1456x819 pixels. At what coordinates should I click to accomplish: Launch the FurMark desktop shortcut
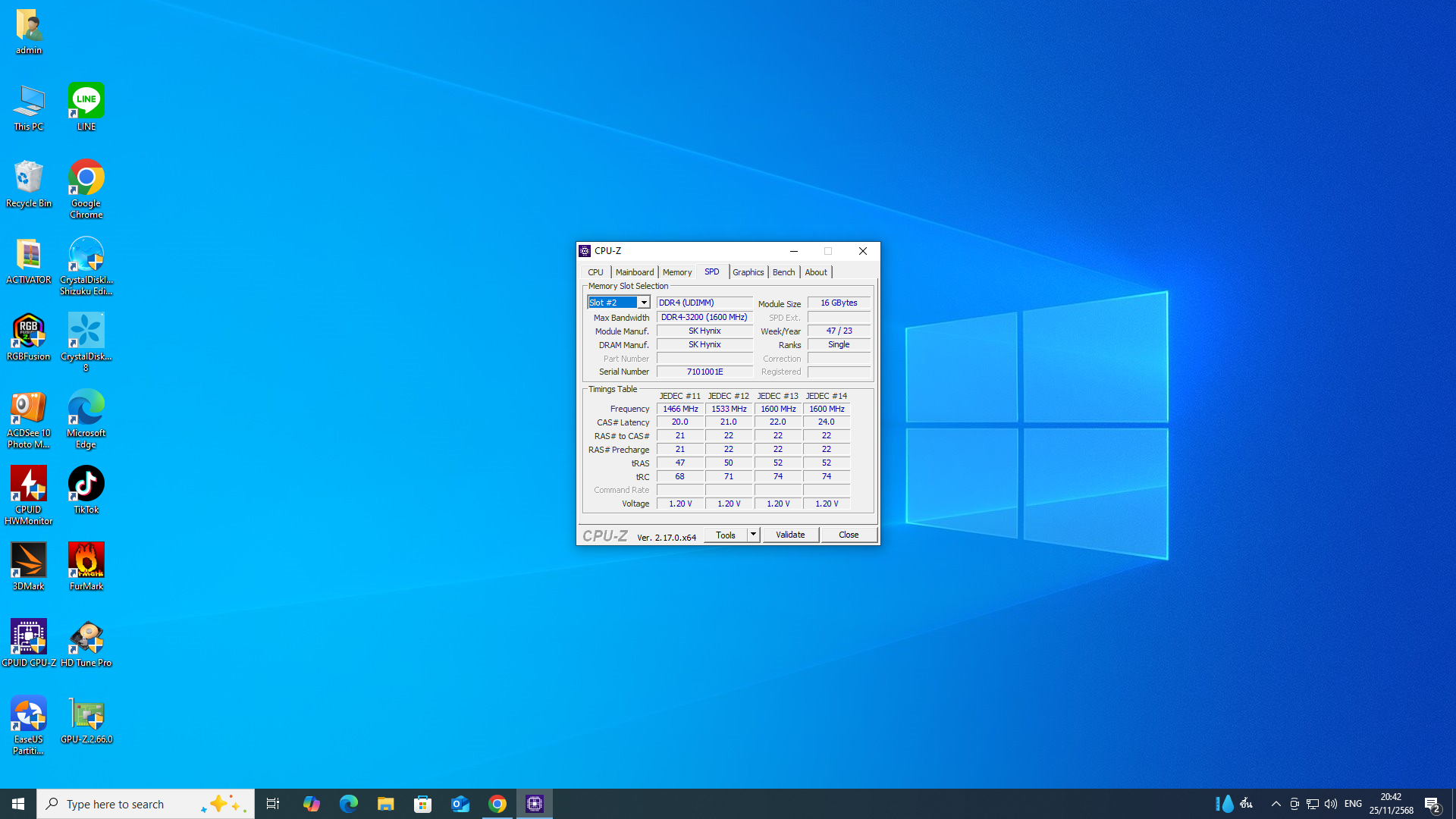click(86, 561)
